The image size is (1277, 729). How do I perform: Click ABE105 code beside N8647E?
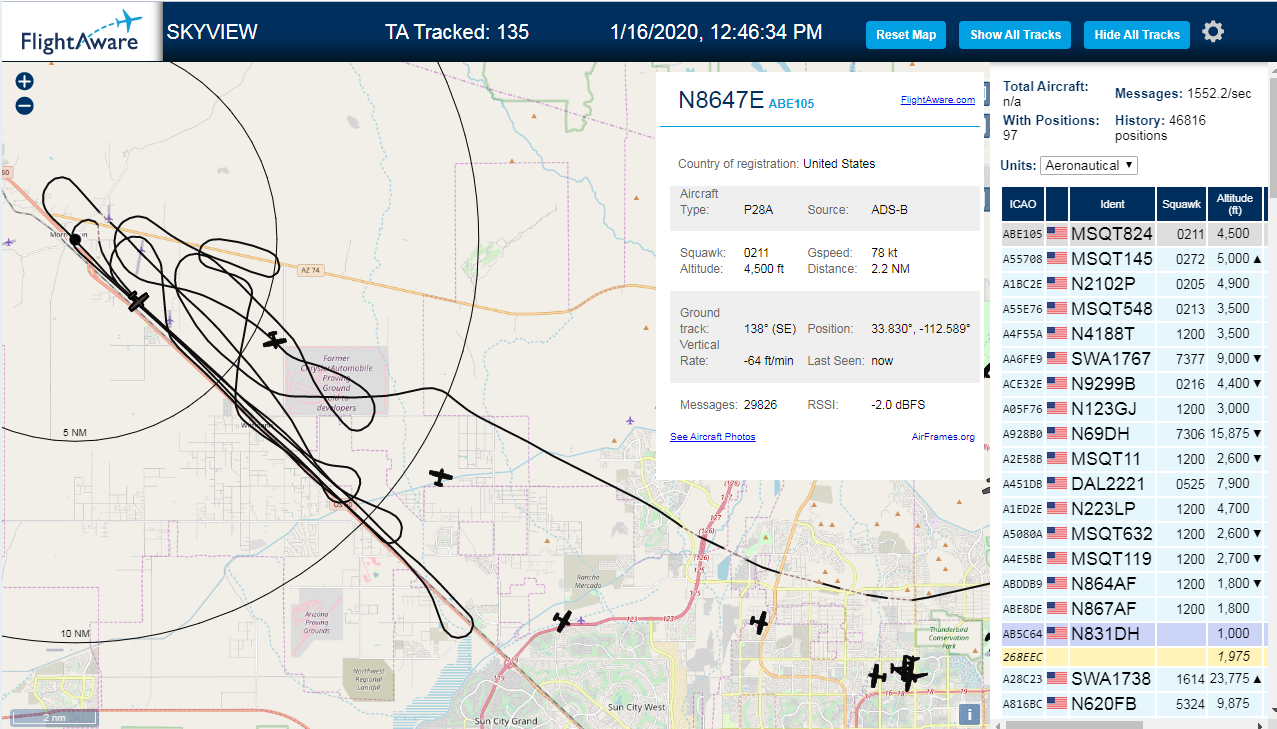pos(791,103)
